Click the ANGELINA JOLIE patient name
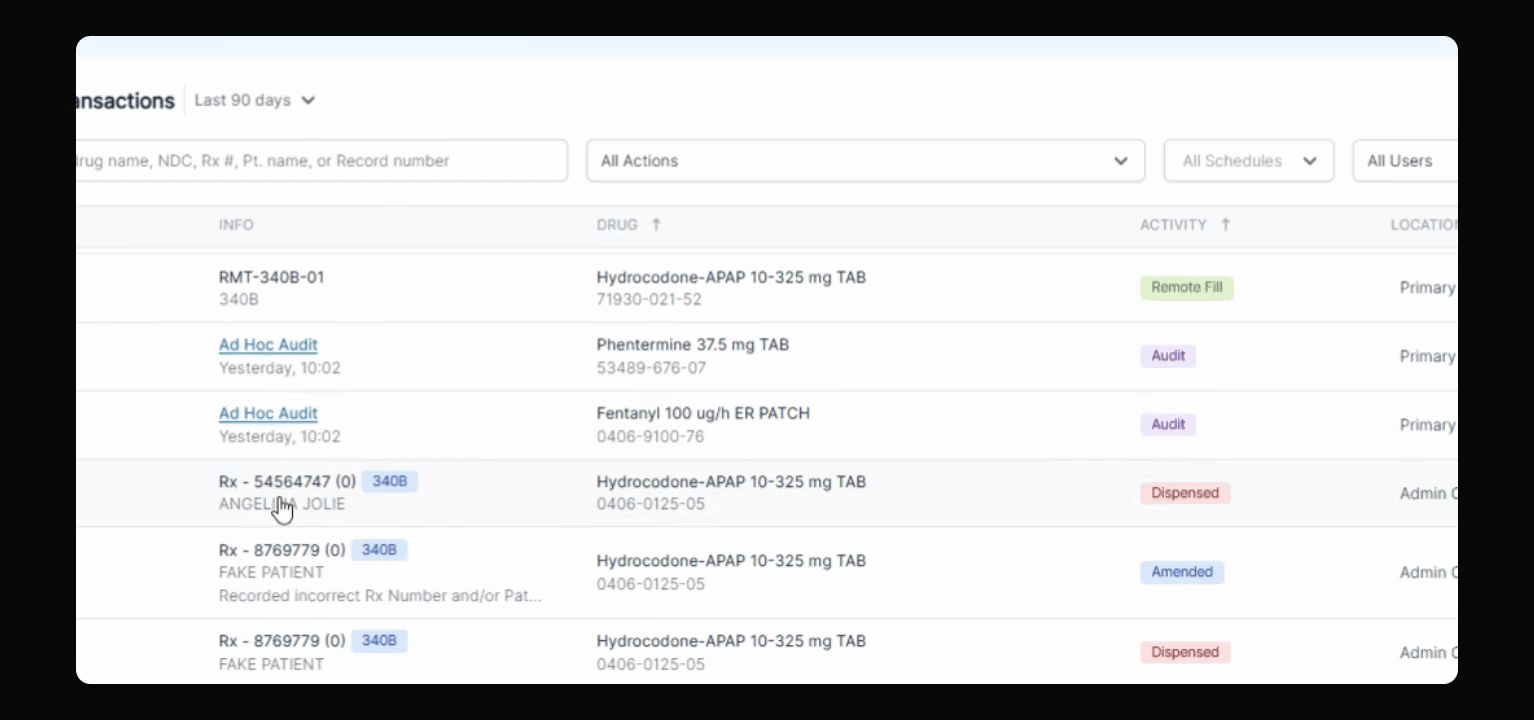The width and height of the screenshot is (1534, 720). pos(282,504)
